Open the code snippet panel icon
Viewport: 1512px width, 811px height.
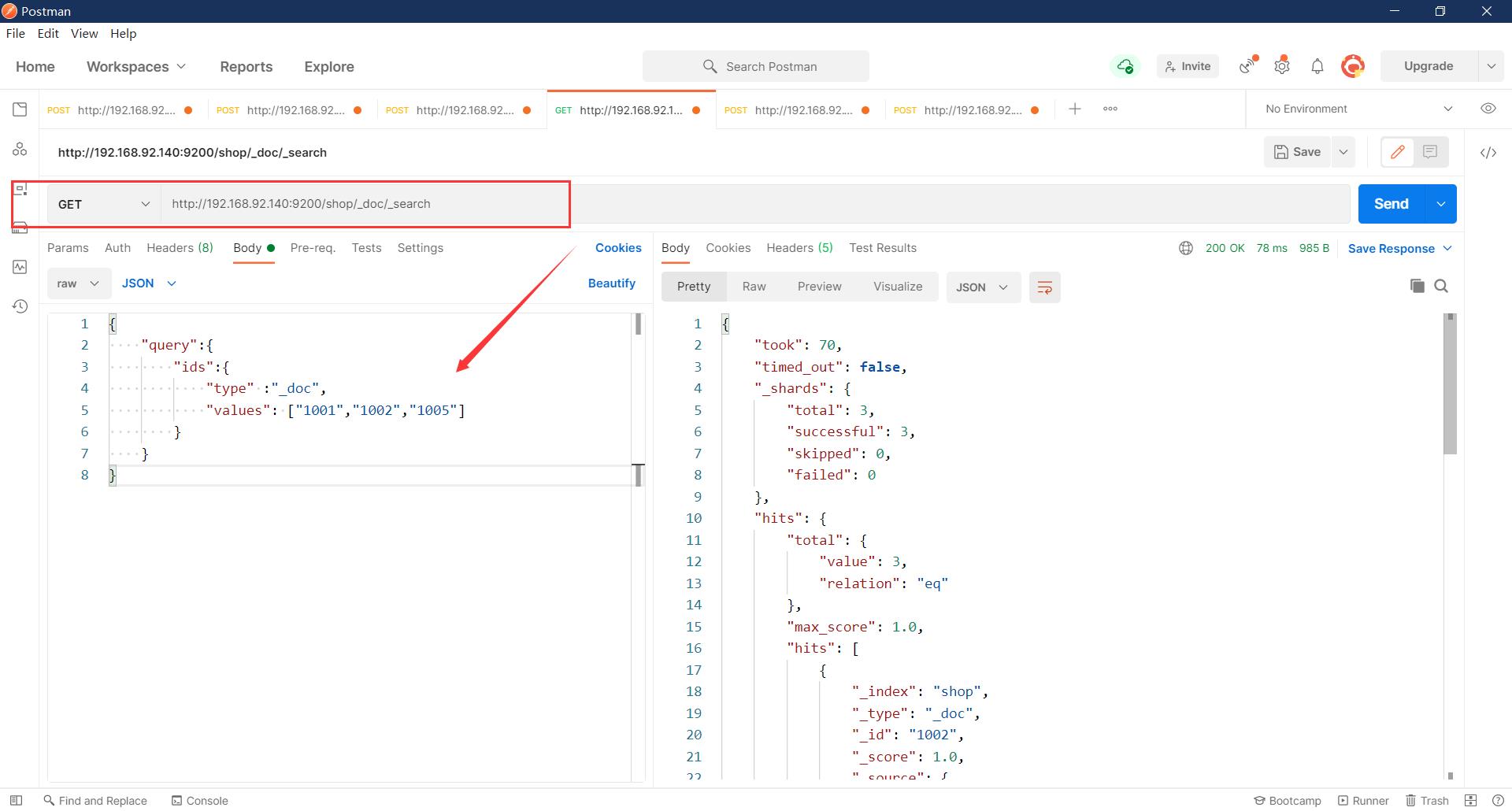point(1488,153)
